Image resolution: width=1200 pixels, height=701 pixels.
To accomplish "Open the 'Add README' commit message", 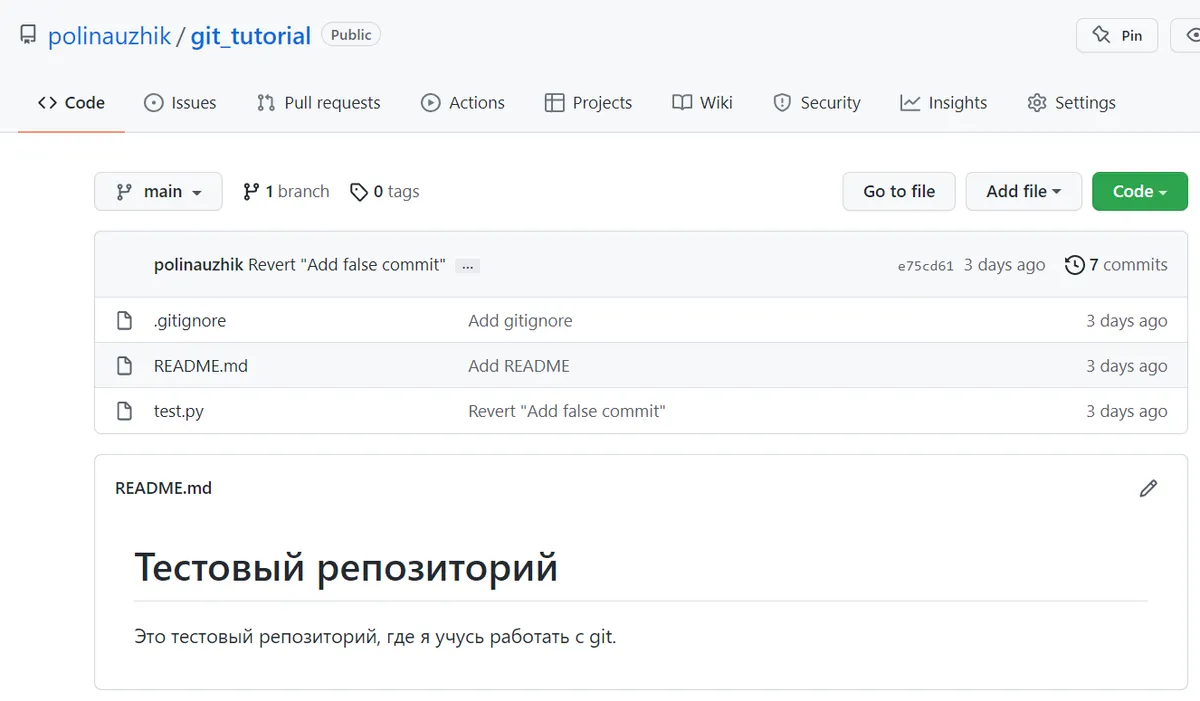I will click(x=519, y=366).
